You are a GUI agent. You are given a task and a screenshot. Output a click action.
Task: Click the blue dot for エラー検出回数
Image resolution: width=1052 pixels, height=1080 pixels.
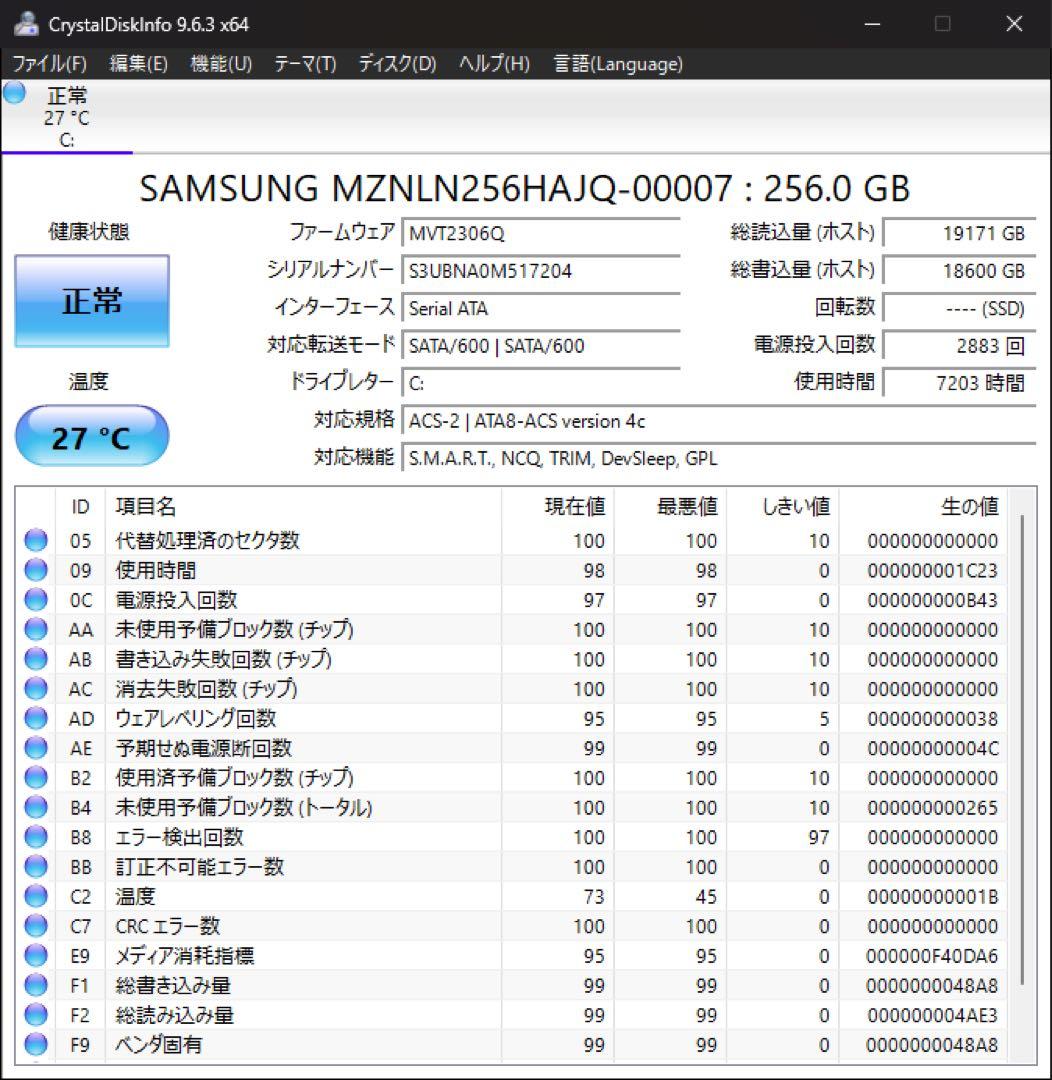(35, 837)
